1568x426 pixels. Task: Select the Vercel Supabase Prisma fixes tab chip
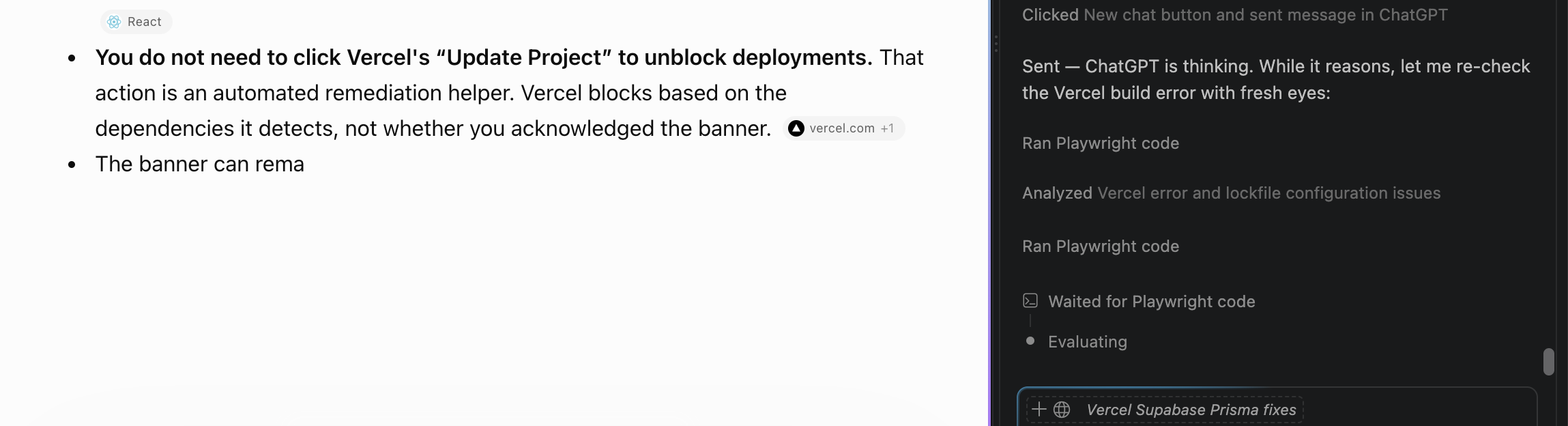(1165, 410)
